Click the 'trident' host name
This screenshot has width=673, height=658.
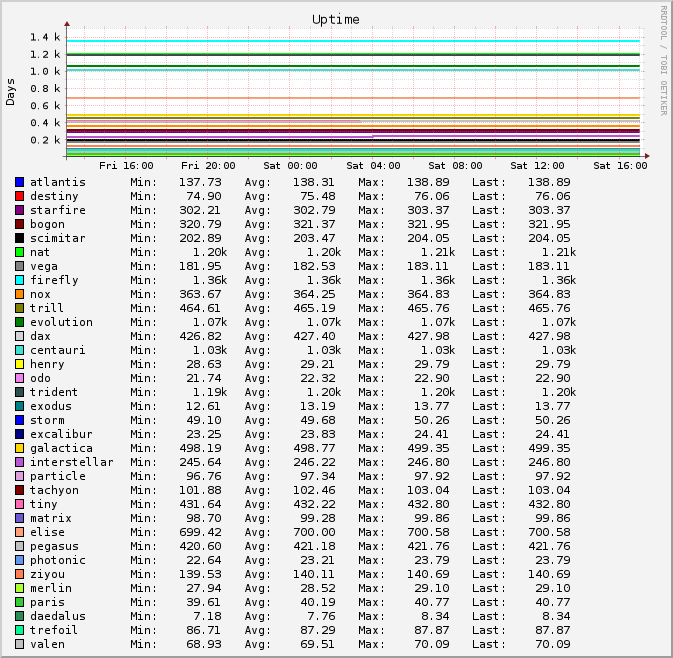[x=54, y=392]
